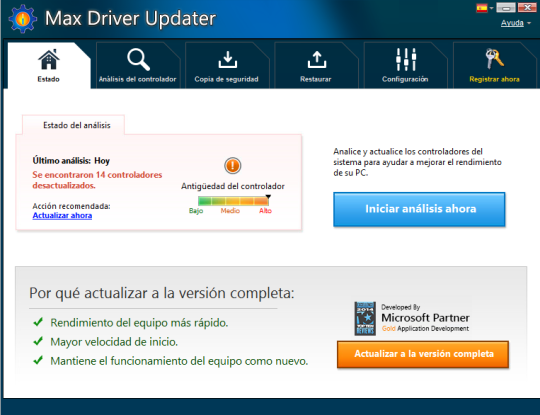
Task: Open Análisis del controlador tab
Action: (138, 65)
